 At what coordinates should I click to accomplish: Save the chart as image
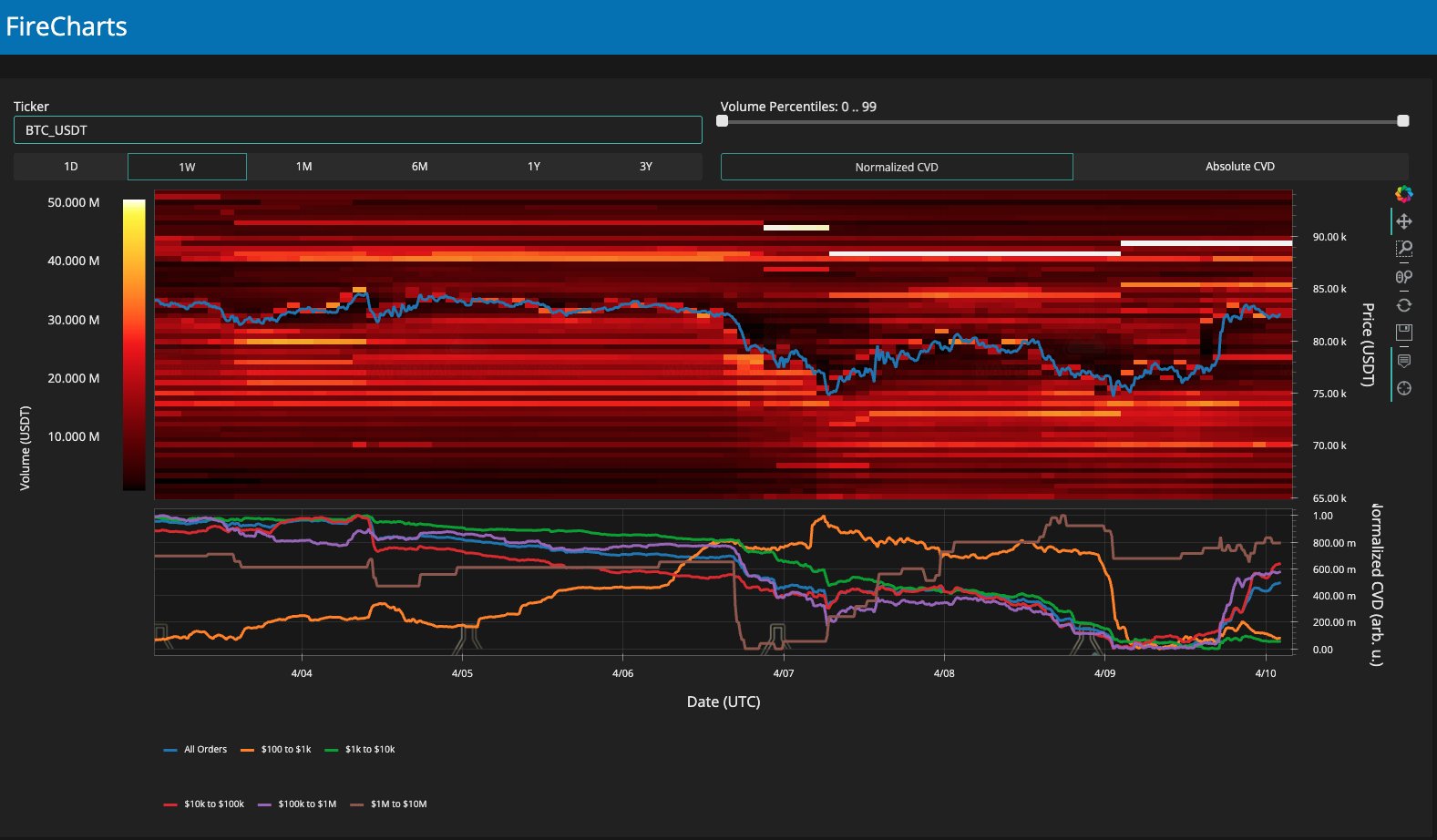1403,332
